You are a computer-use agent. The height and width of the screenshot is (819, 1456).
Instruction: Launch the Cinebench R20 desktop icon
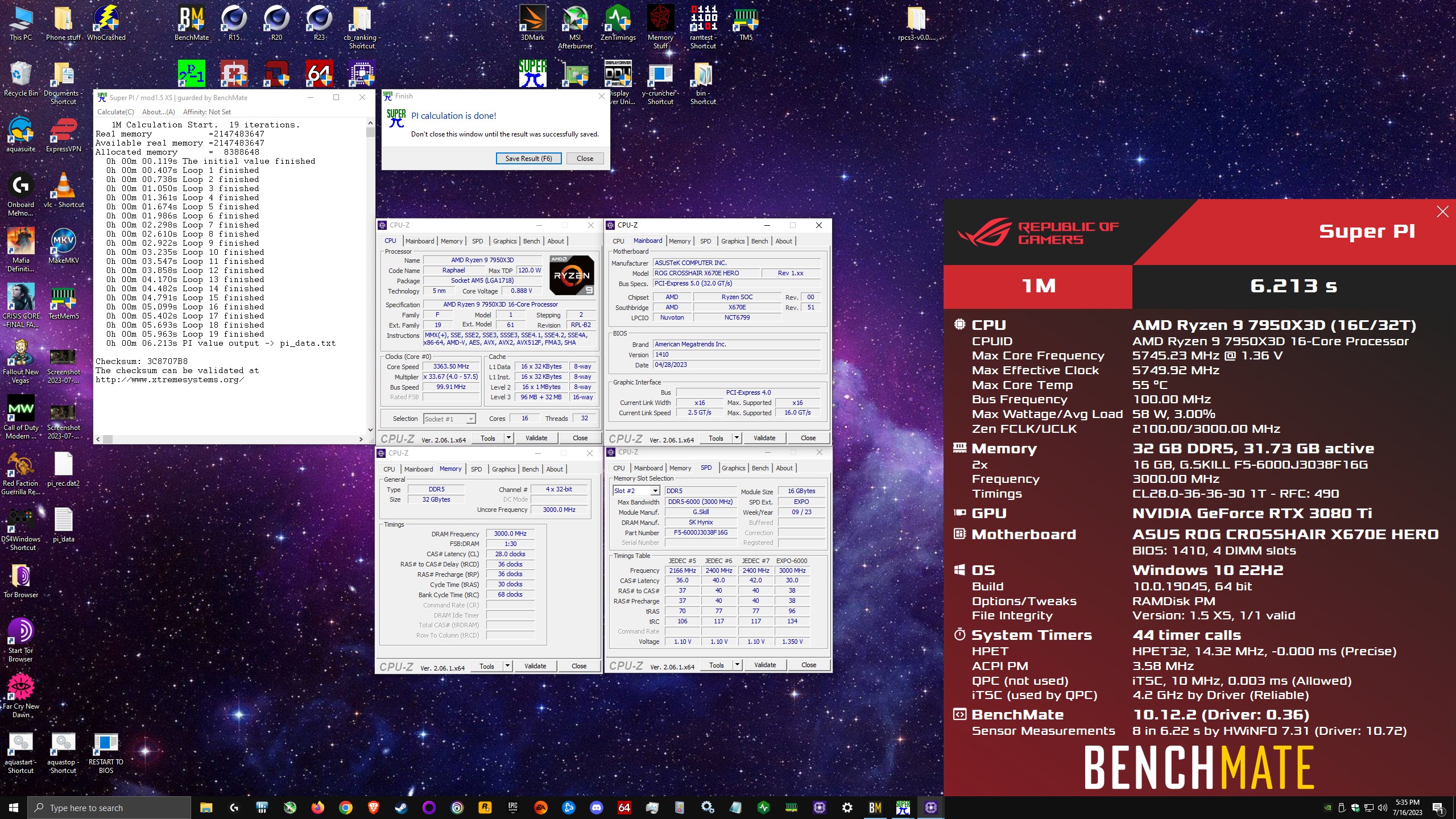tap(276, 23)
